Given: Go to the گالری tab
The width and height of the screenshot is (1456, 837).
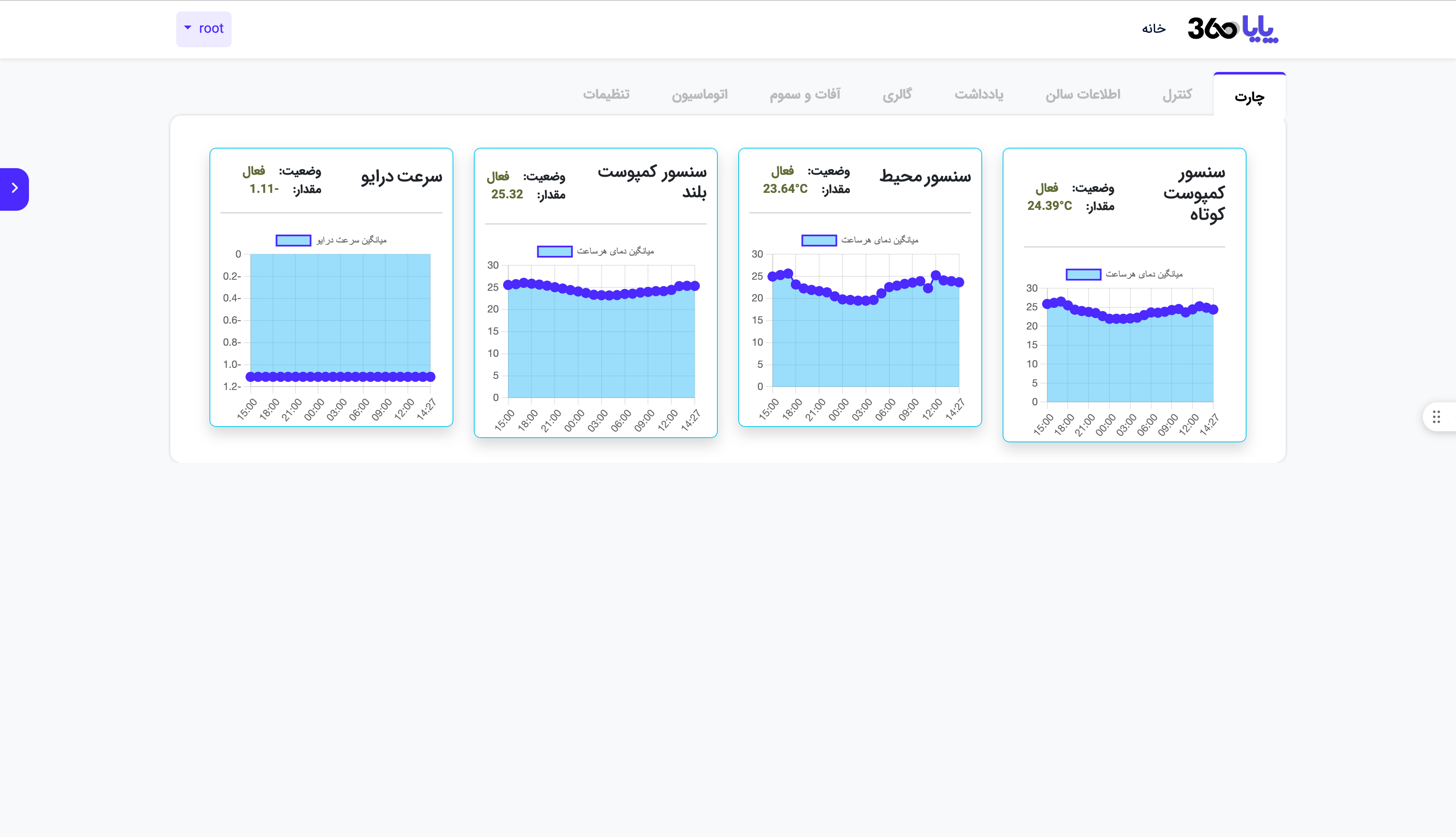Looking at the screenshot, I should (897, 94).
